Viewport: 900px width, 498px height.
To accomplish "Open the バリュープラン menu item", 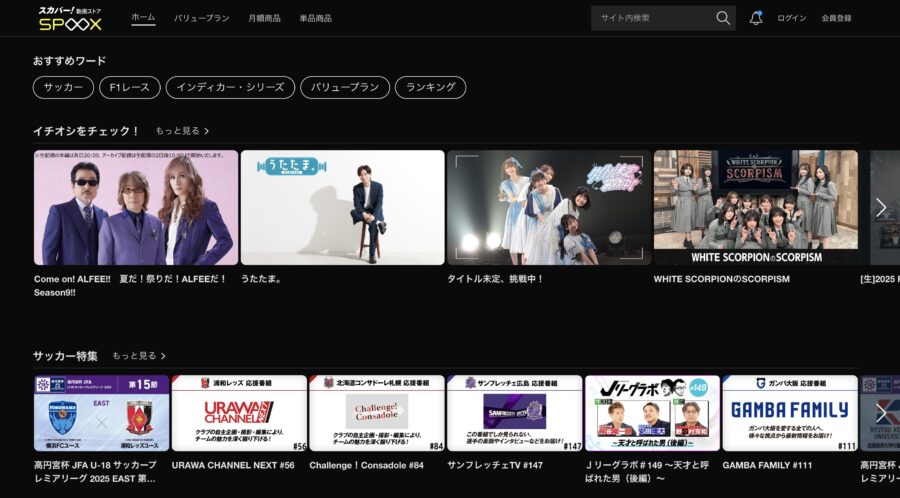I will click(x=201, y=18).
